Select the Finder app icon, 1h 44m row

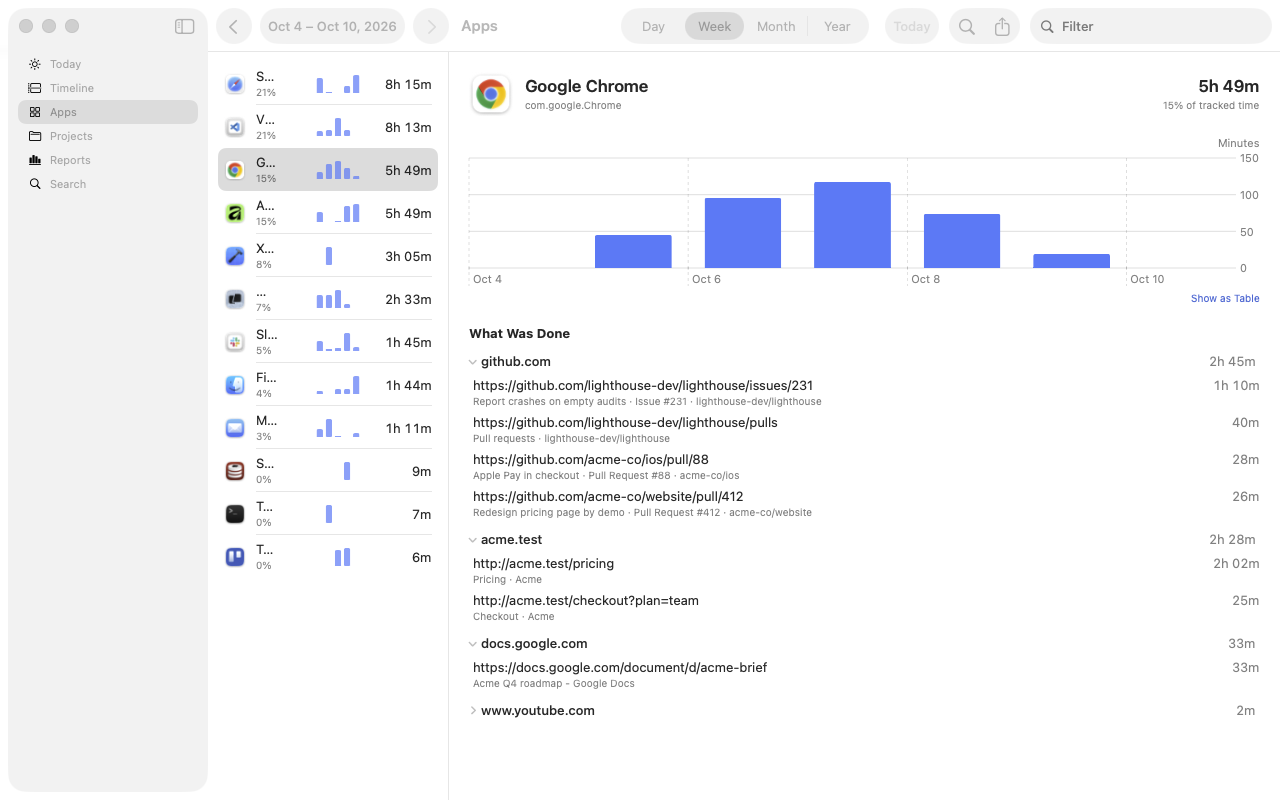(x=235, y=385)
